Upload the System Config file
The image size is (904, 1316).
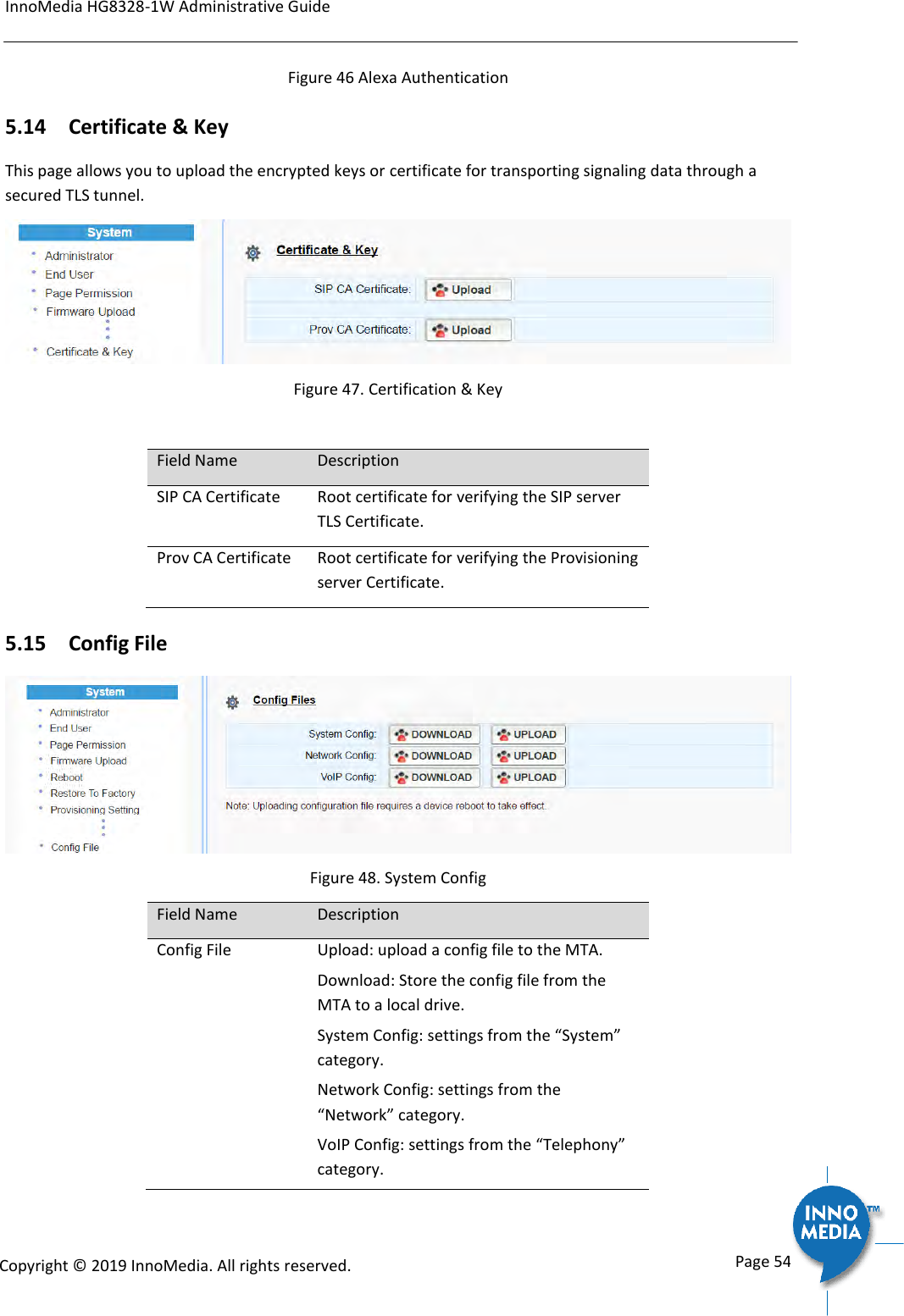[527, 733]
